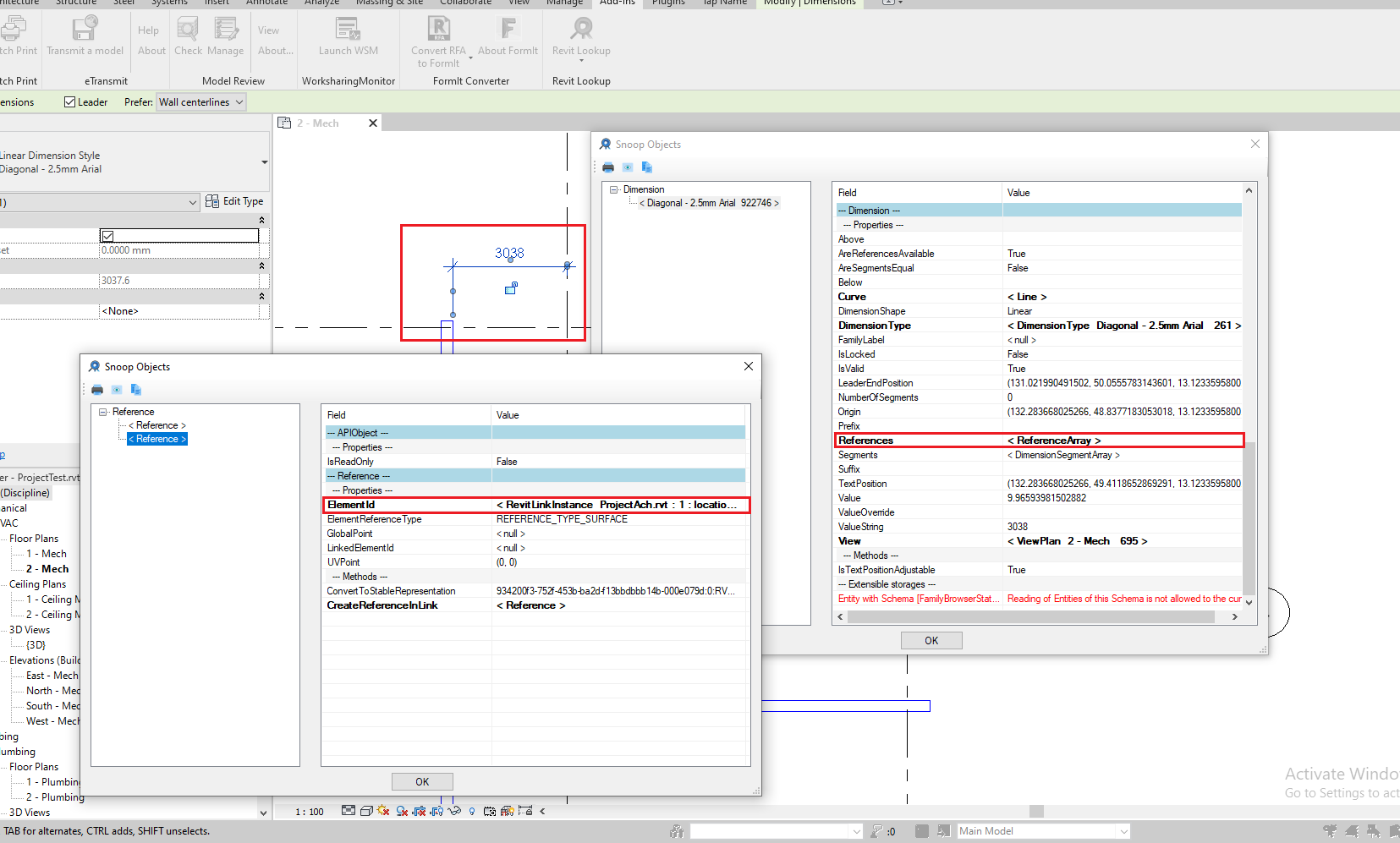The width and height of the screenshot is (1400, 843).
Task: Select the 2 - Mech view tab
Action: pyautogui.click(x=318, y=123)
